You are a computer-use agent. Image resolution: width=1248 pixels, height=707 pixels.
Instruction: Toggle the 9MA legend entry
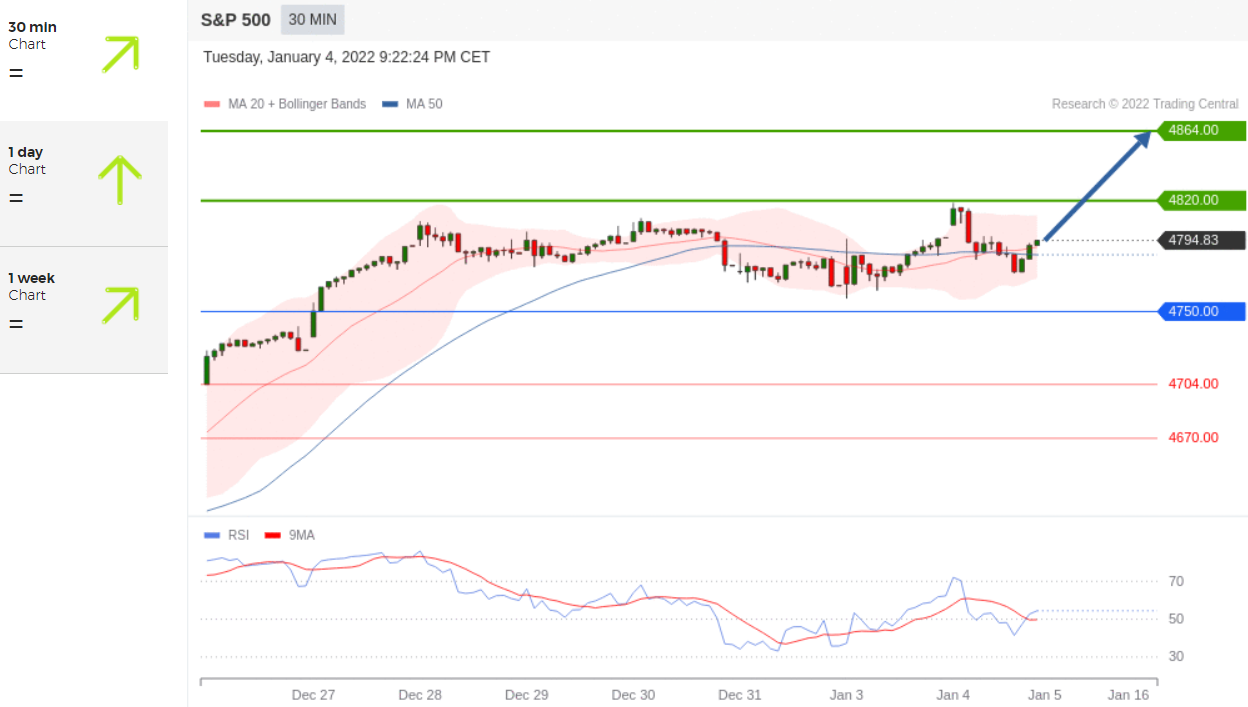[289, 535]
